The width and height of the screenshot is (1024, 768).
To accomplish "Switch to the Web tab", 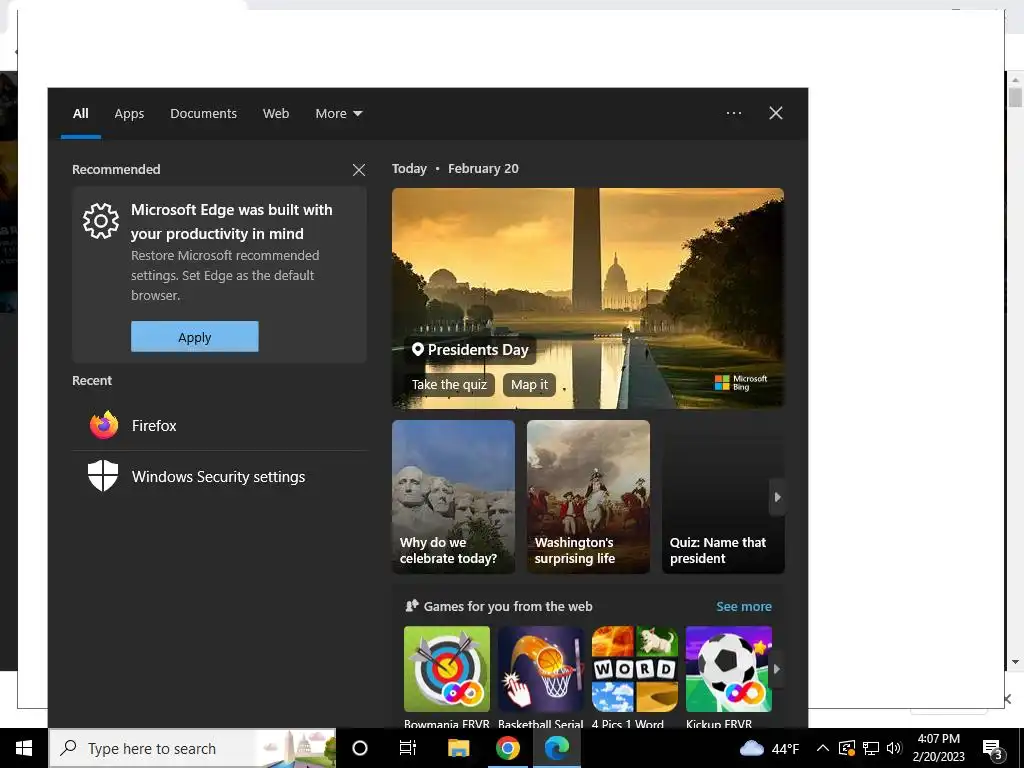I will pos(276,113).
